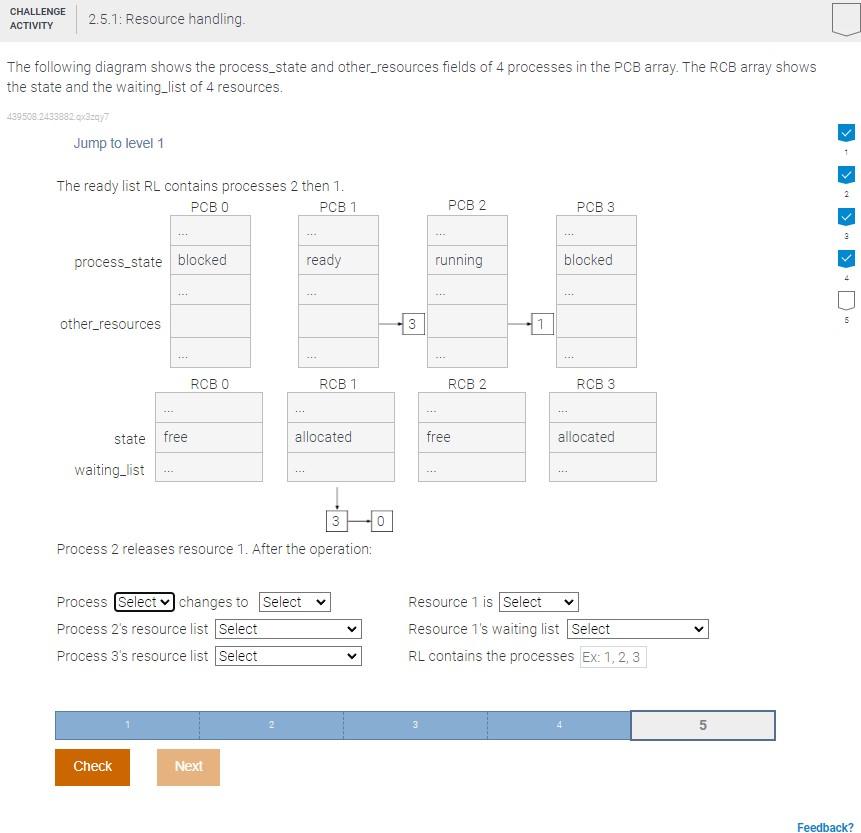Open Process 3's resource list dropdown
Image resolution: width=861 pixels, height=833 pixels.
(x=288, y=656)
